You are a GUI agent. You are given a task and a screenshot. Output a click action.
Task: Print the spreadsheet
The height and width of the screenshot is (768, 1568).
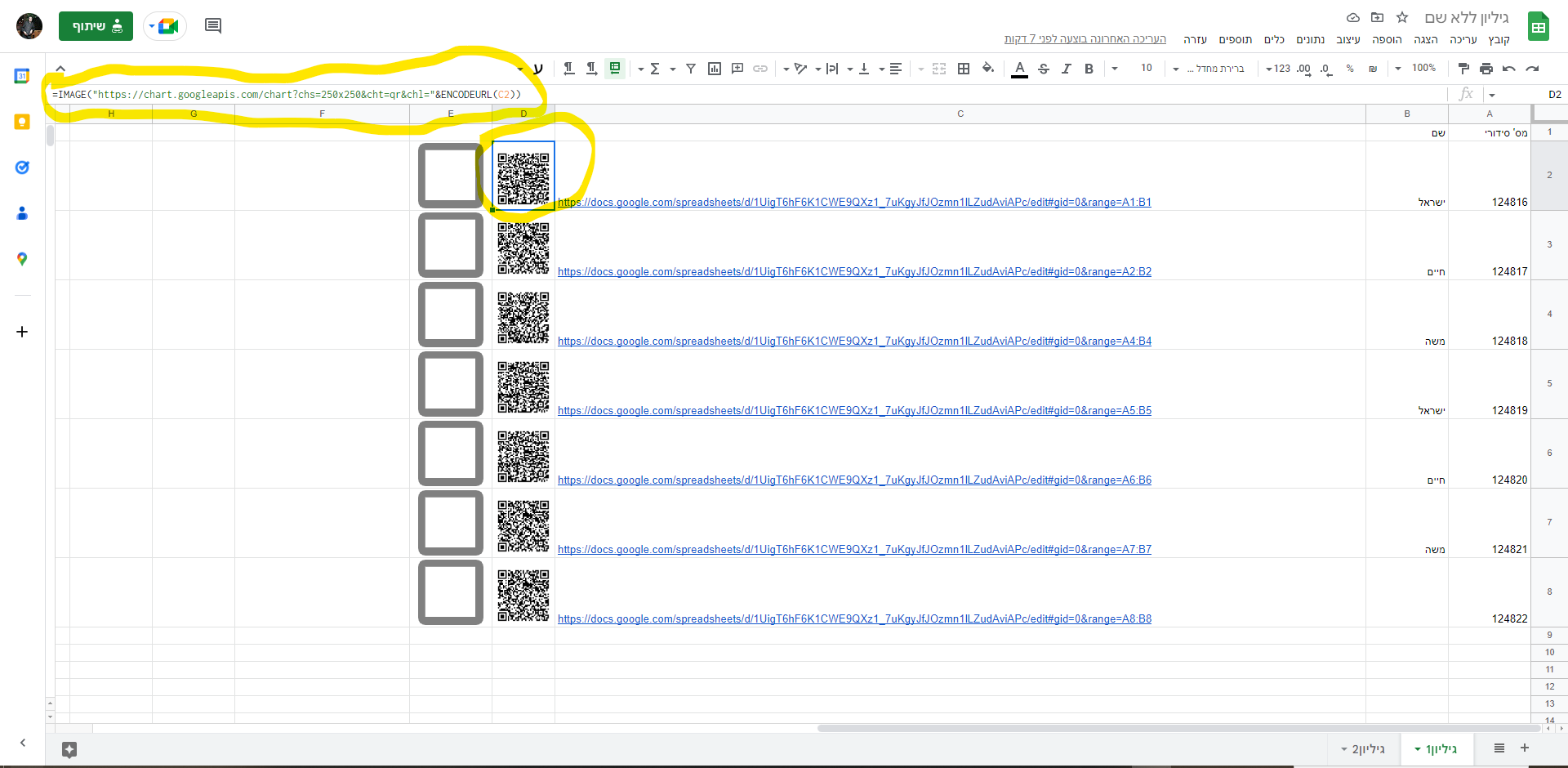[1486, 69]
